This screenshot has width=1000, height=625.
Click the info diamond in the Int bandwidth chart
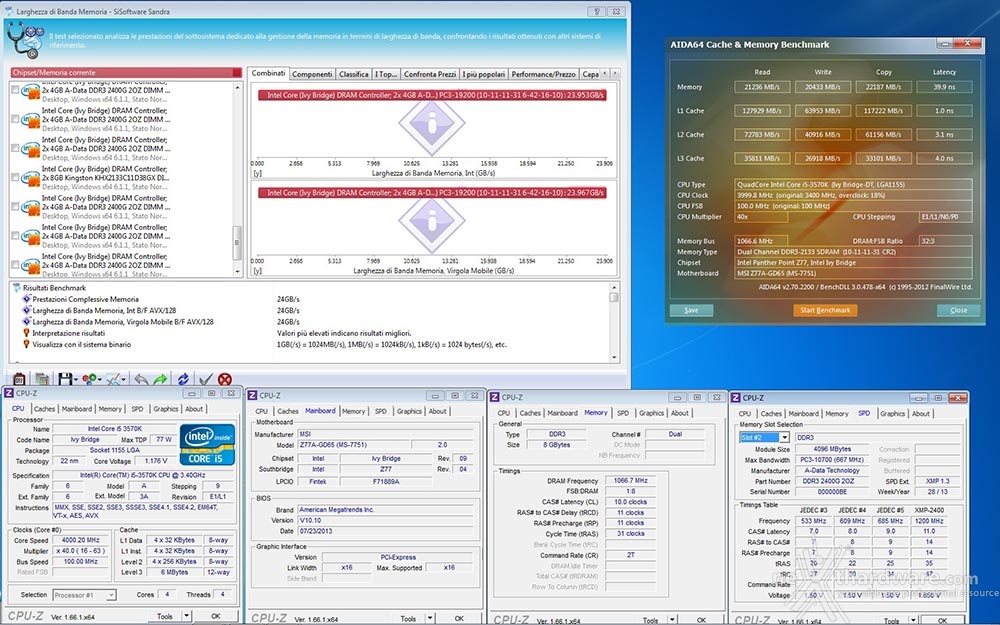(x=432, y=123)
